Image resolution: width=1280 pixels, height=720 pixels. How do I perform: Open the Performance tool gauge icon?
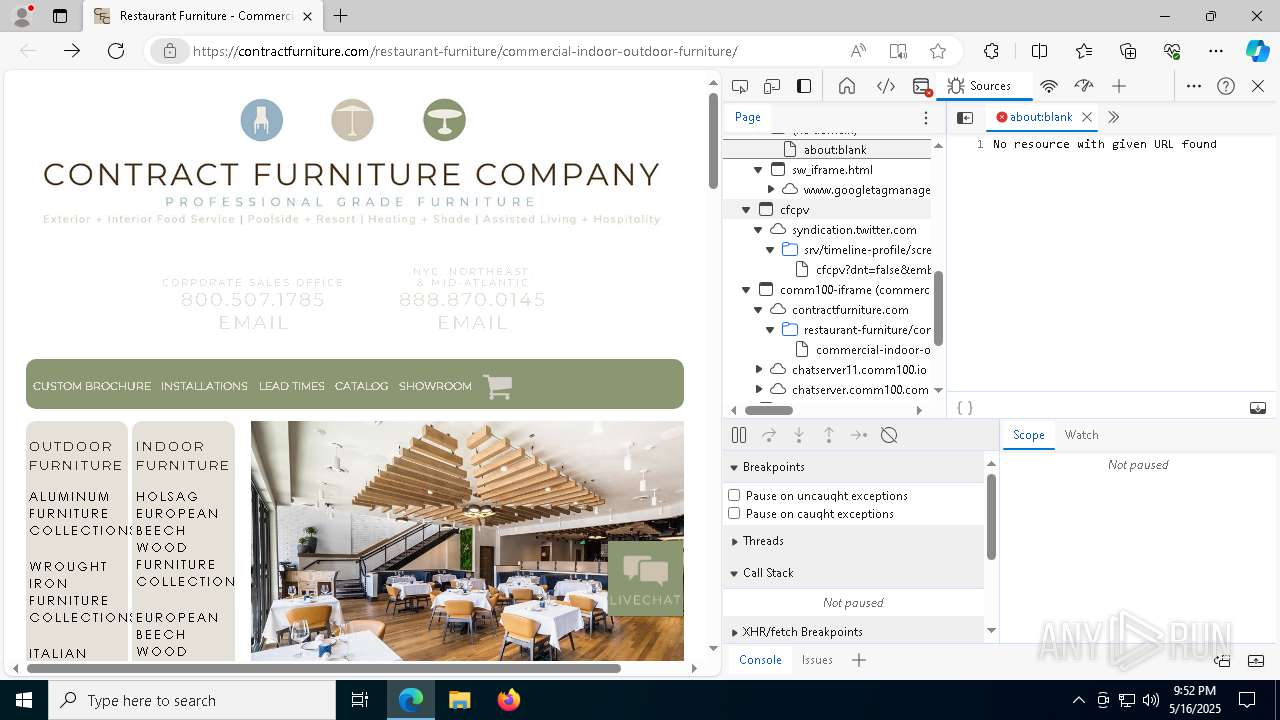pyautogui.click(x=1084, y=86)
